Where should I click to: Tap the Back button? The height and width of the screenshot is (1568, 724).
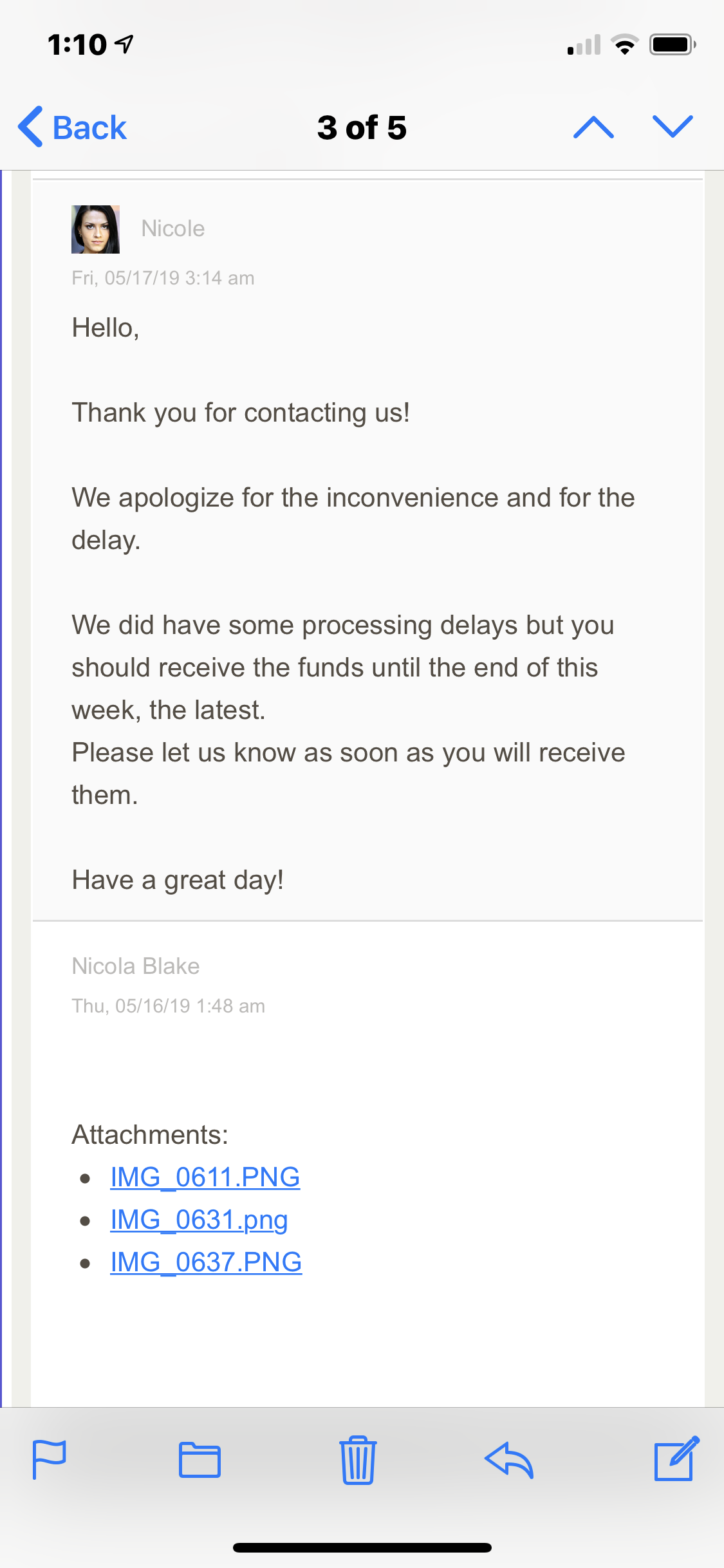(72, 127)
